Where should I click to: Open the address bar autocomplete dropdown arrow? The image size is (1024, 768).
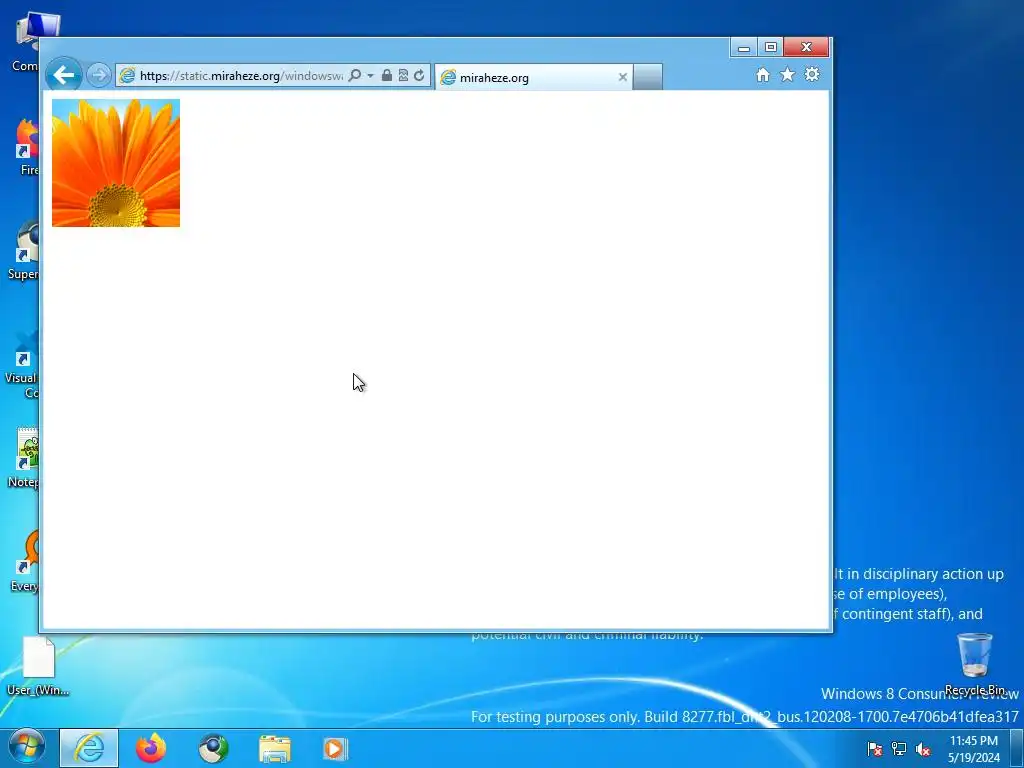pos(370,76)
